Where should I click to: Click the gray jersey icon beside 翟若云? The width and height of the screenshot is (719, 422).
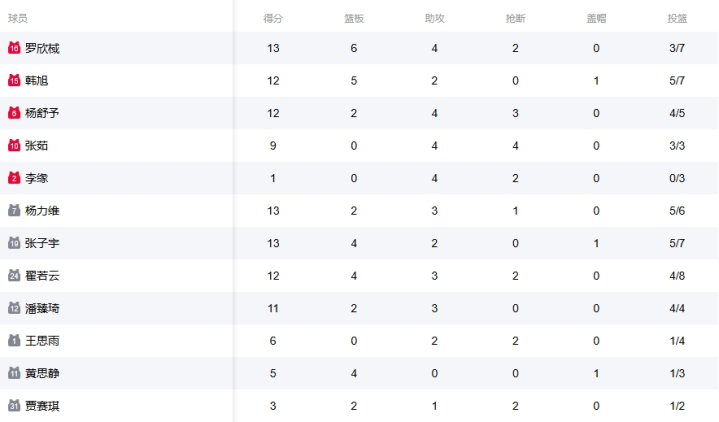pos(14,276)
